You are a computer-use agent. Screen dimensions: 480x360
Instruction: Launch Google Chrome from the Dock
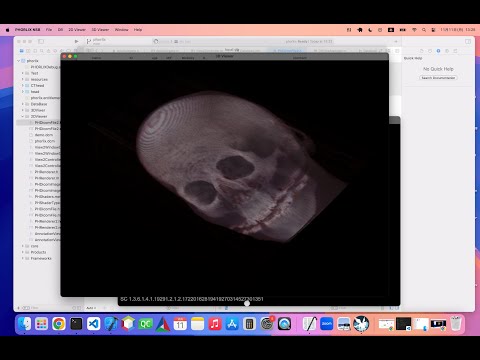pyautogui.click(x=59, y=324)
